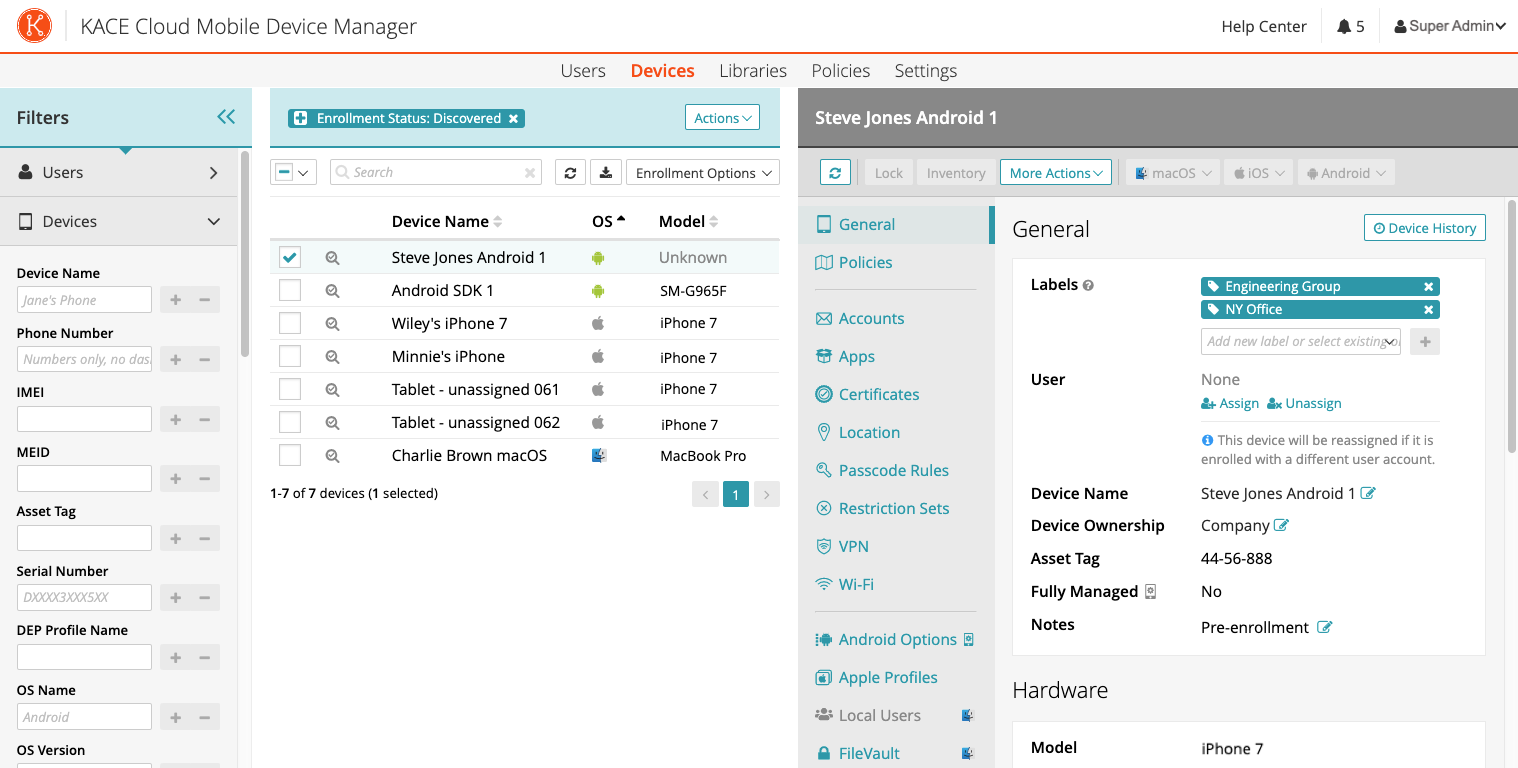Edit the Device Name field
Screen dimensions: 1518x768
point(1369,493)
